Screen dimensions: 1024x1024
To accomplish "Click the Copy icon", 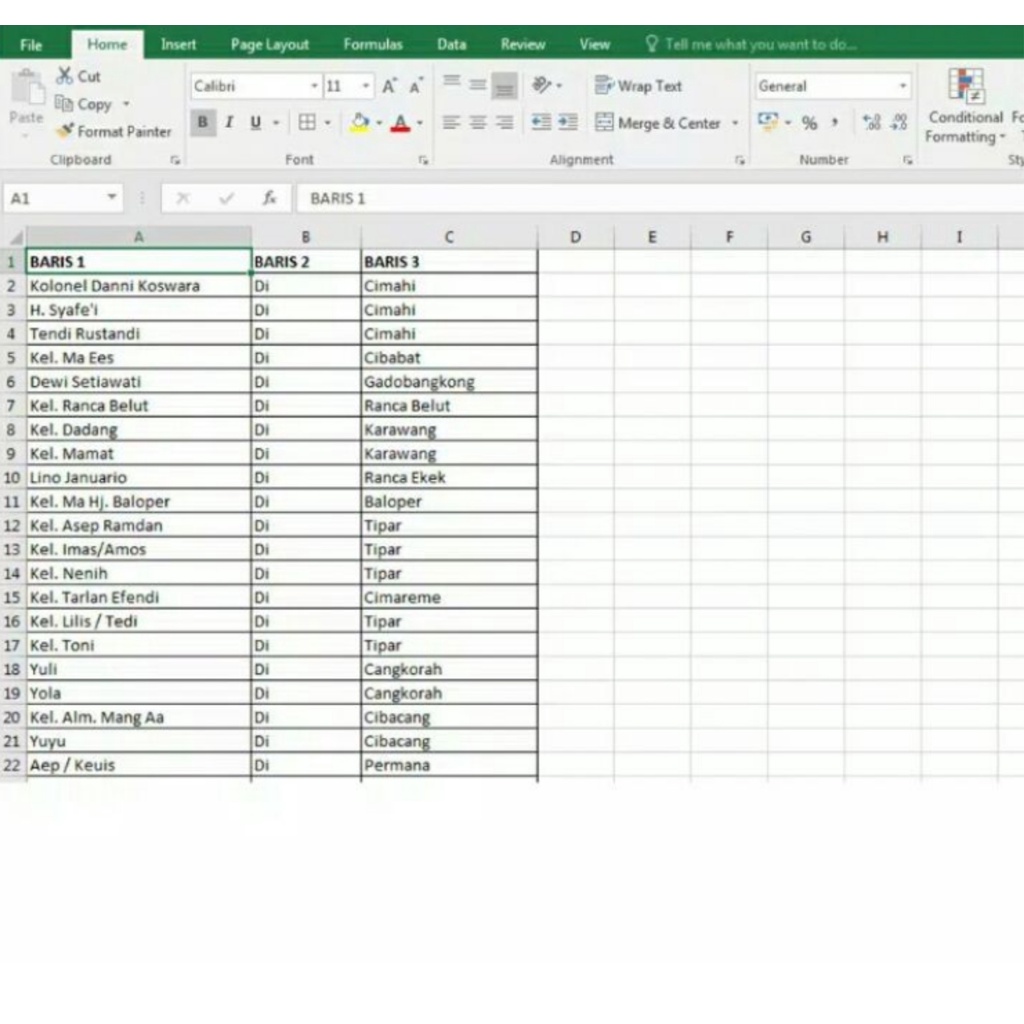I will coord(63,103).
